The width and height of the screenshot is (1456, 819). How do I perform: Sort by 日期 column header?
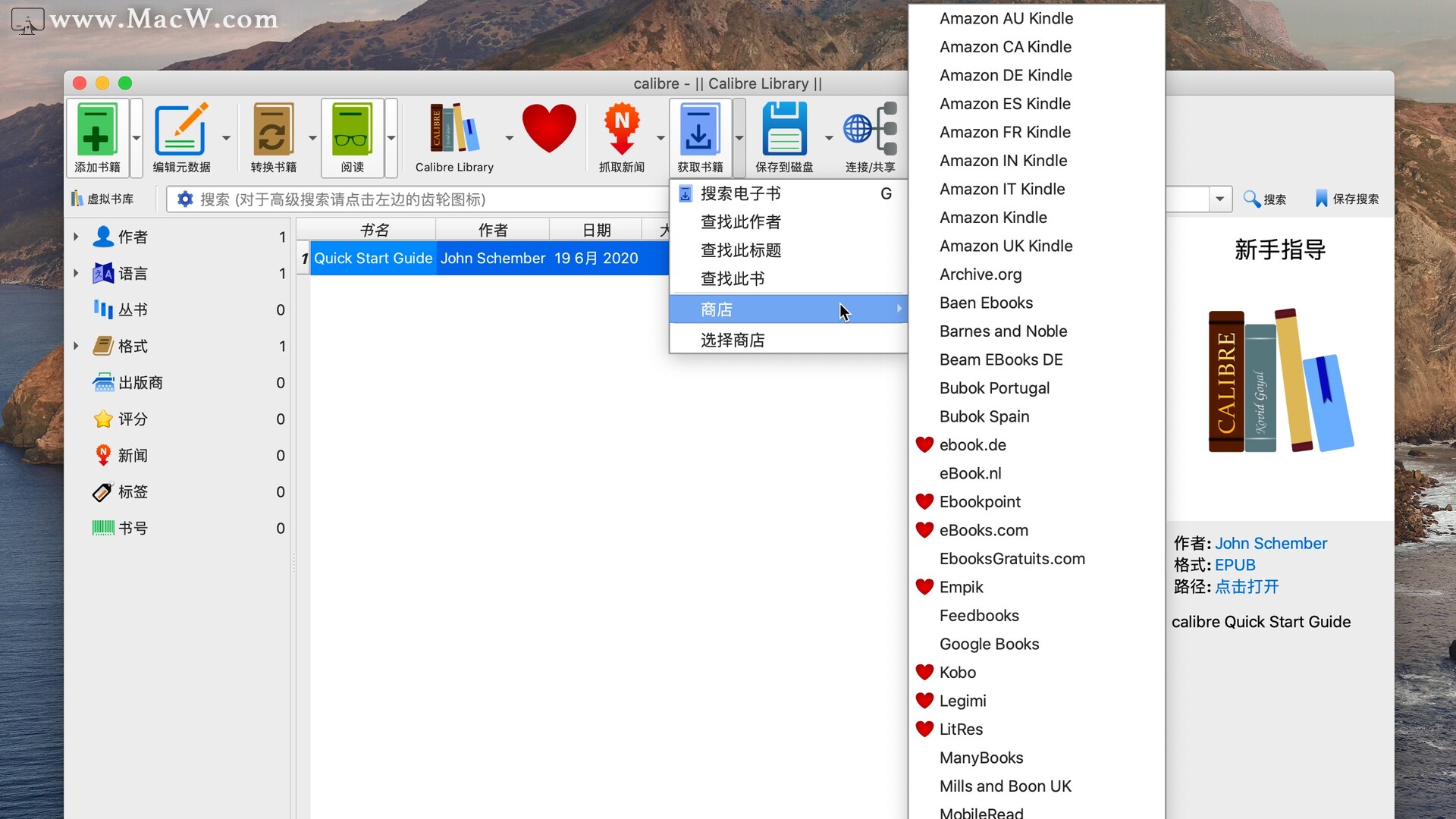[596, 230]
